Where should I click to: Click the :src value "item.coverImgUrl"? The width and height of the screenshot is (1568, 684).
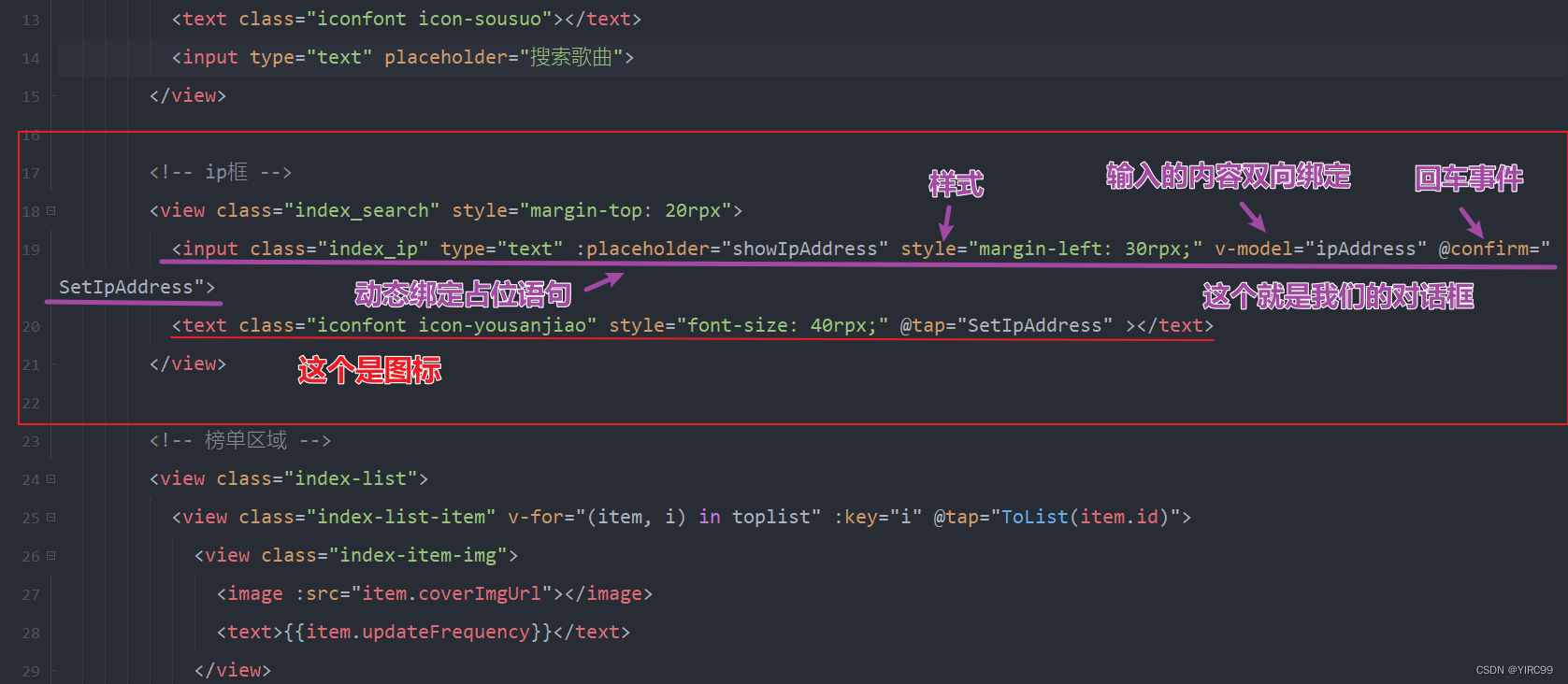(x=452, y=593)
